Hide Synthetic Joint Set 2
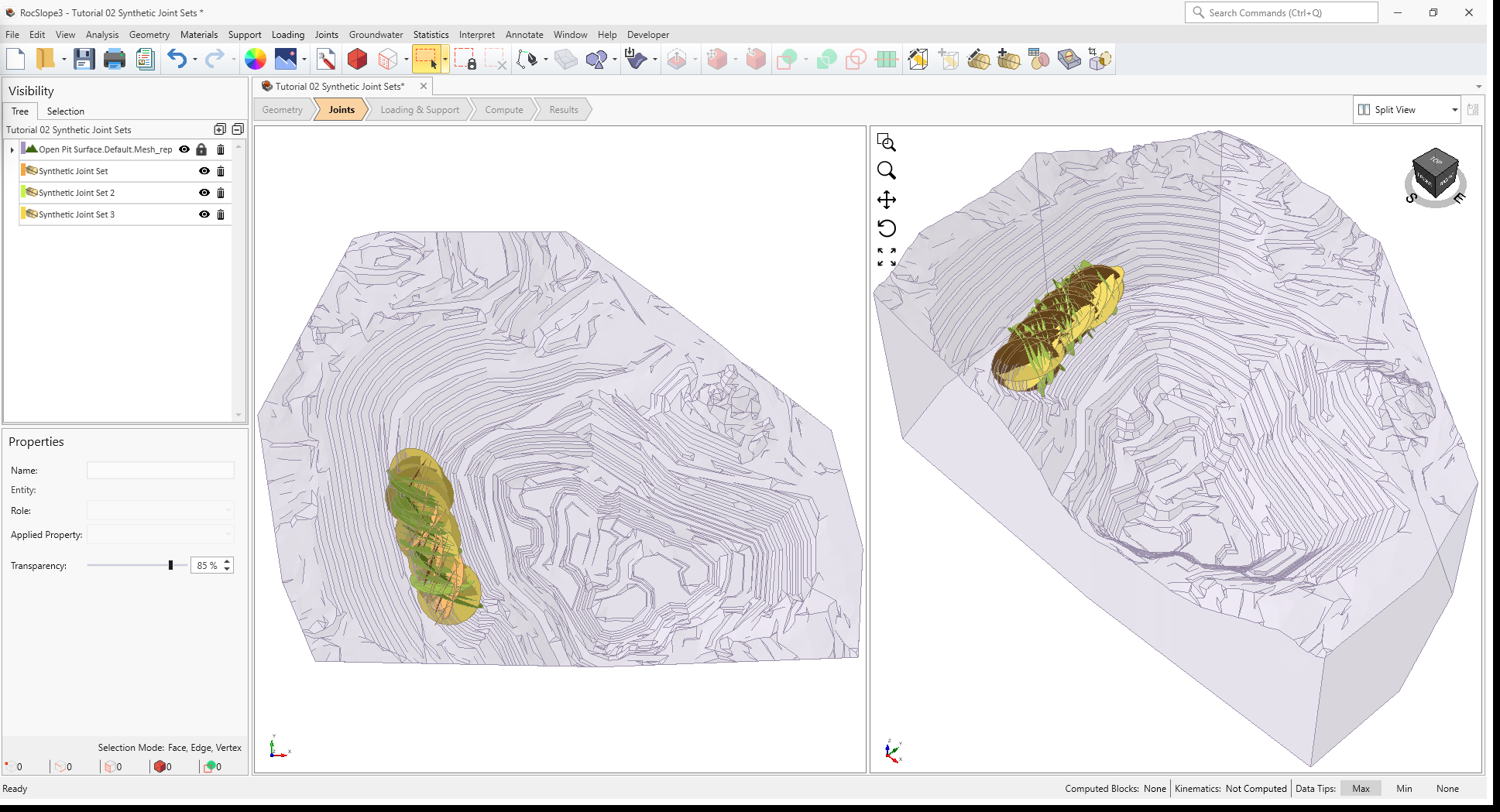 click(204, 193)
